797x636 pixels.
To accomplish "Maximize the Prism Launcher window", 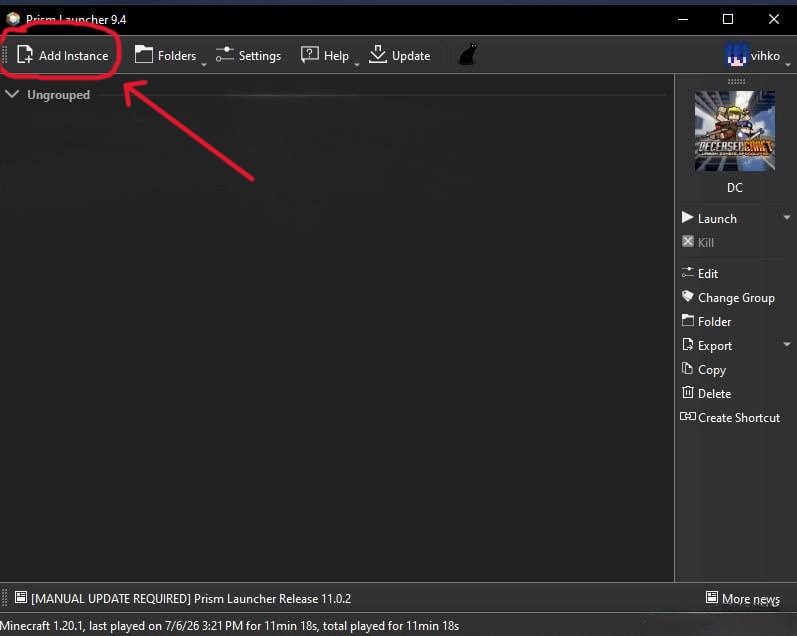I will pos(728,19).
